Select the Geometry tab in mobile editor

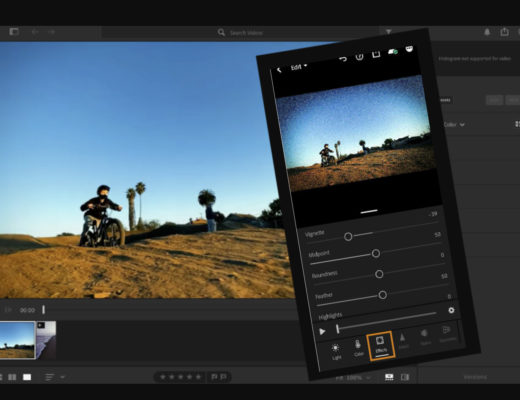[447, 334]
